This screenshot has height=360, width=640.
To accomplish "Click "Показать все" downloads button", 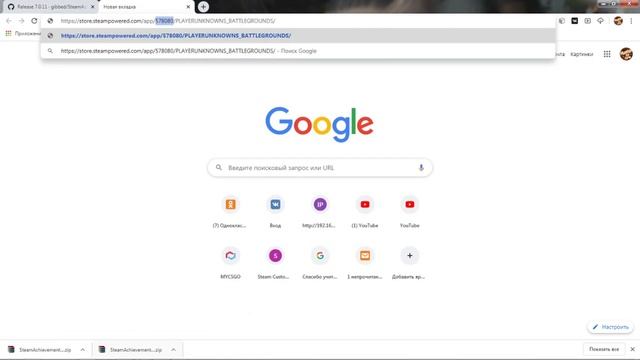I will [x=604, y=349].
